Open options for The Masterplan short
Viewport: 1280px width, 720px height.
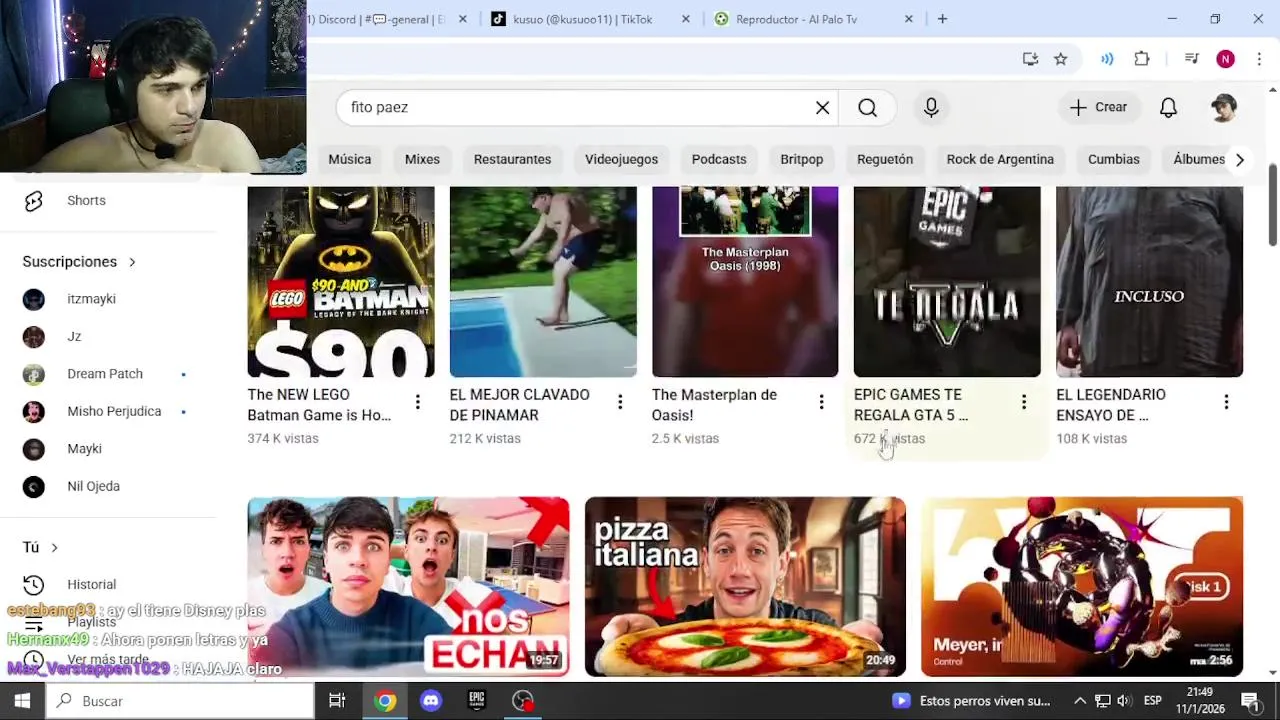tap(821, 402)
